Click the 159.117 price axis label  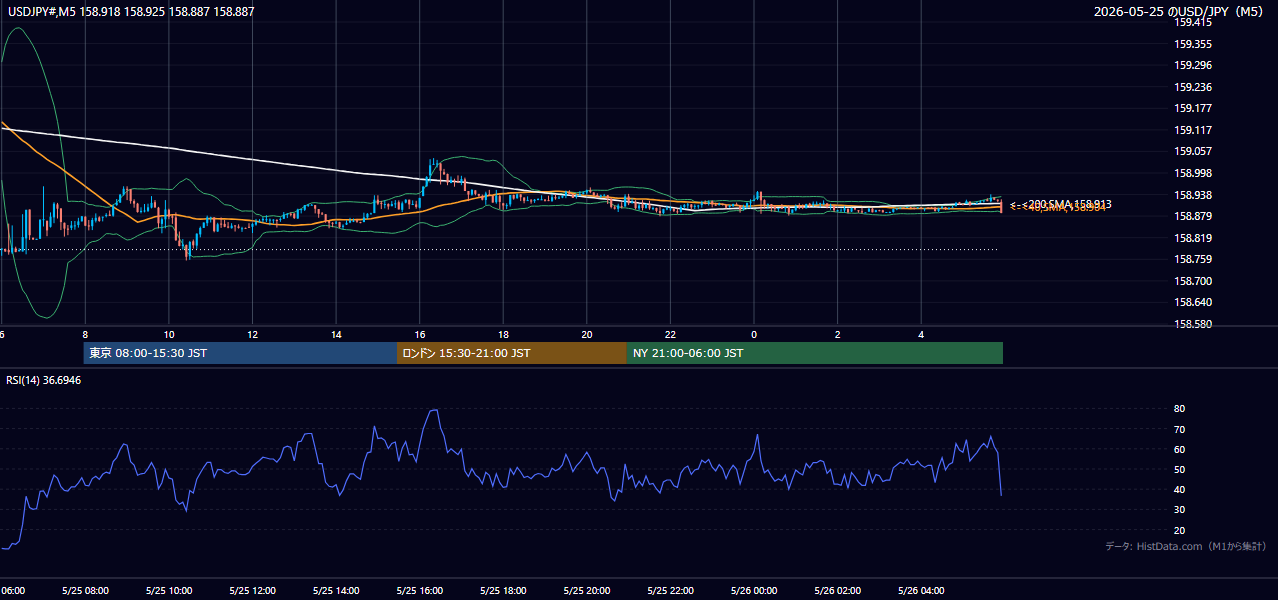click(1194, 130)
